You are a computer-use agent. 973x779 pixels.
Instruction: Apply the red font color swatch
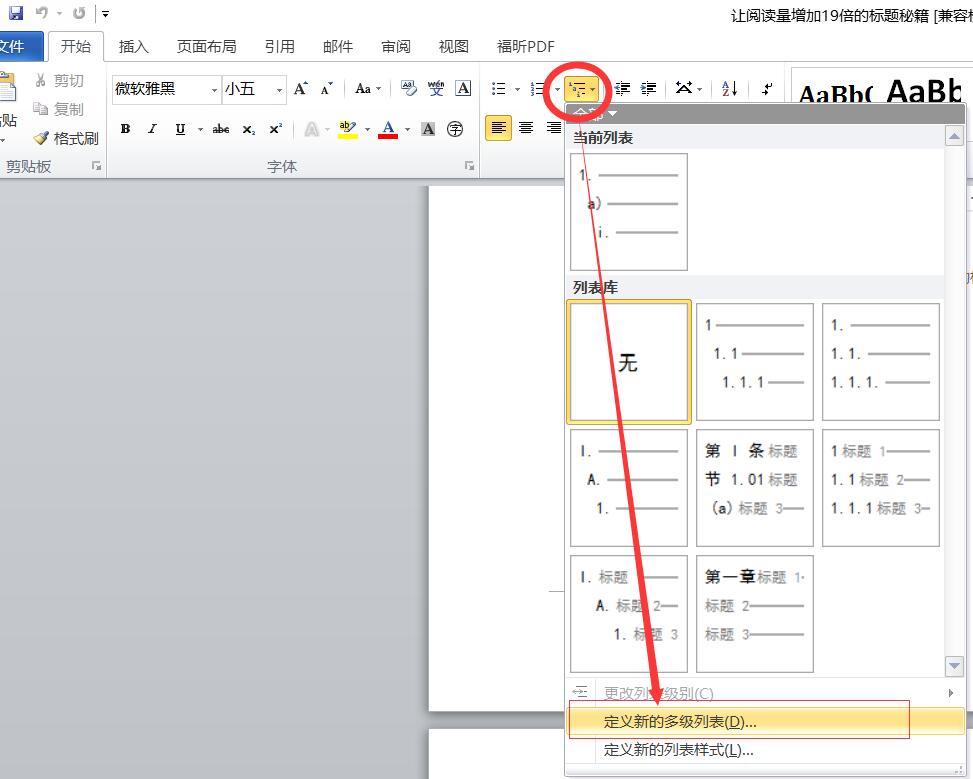389,128
